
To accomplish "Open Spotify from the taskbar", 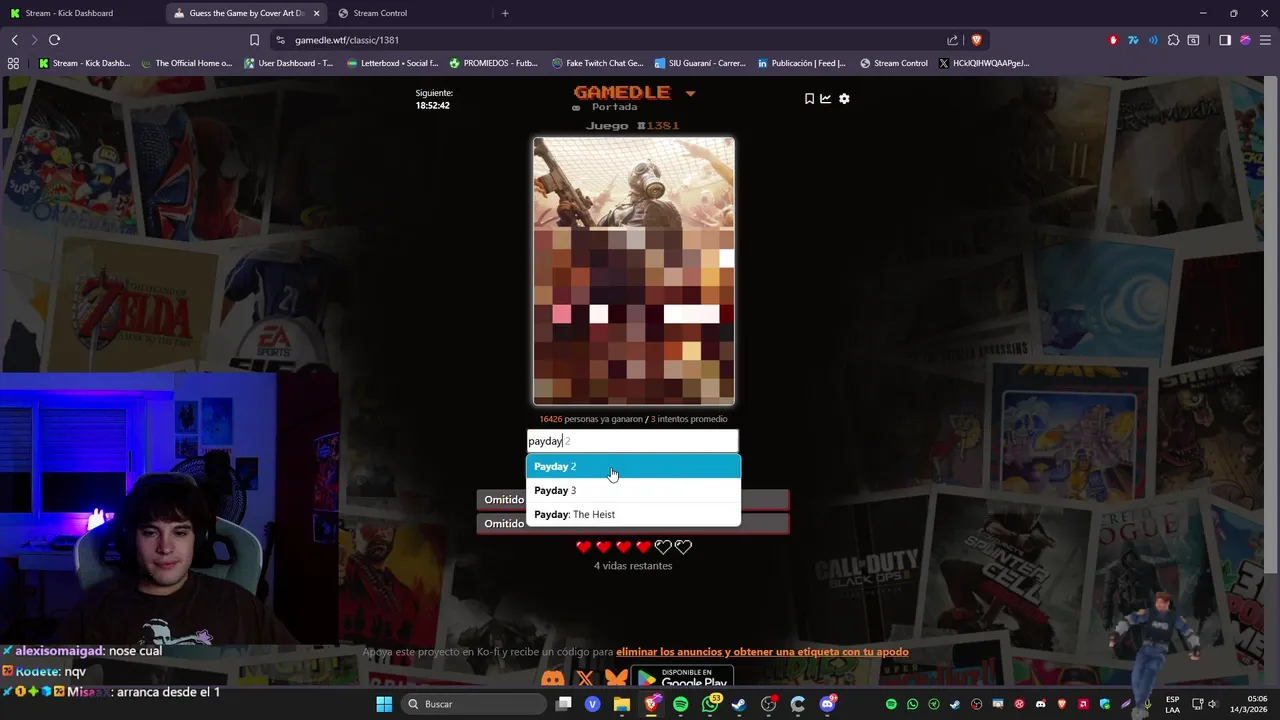I will (681, 704).
